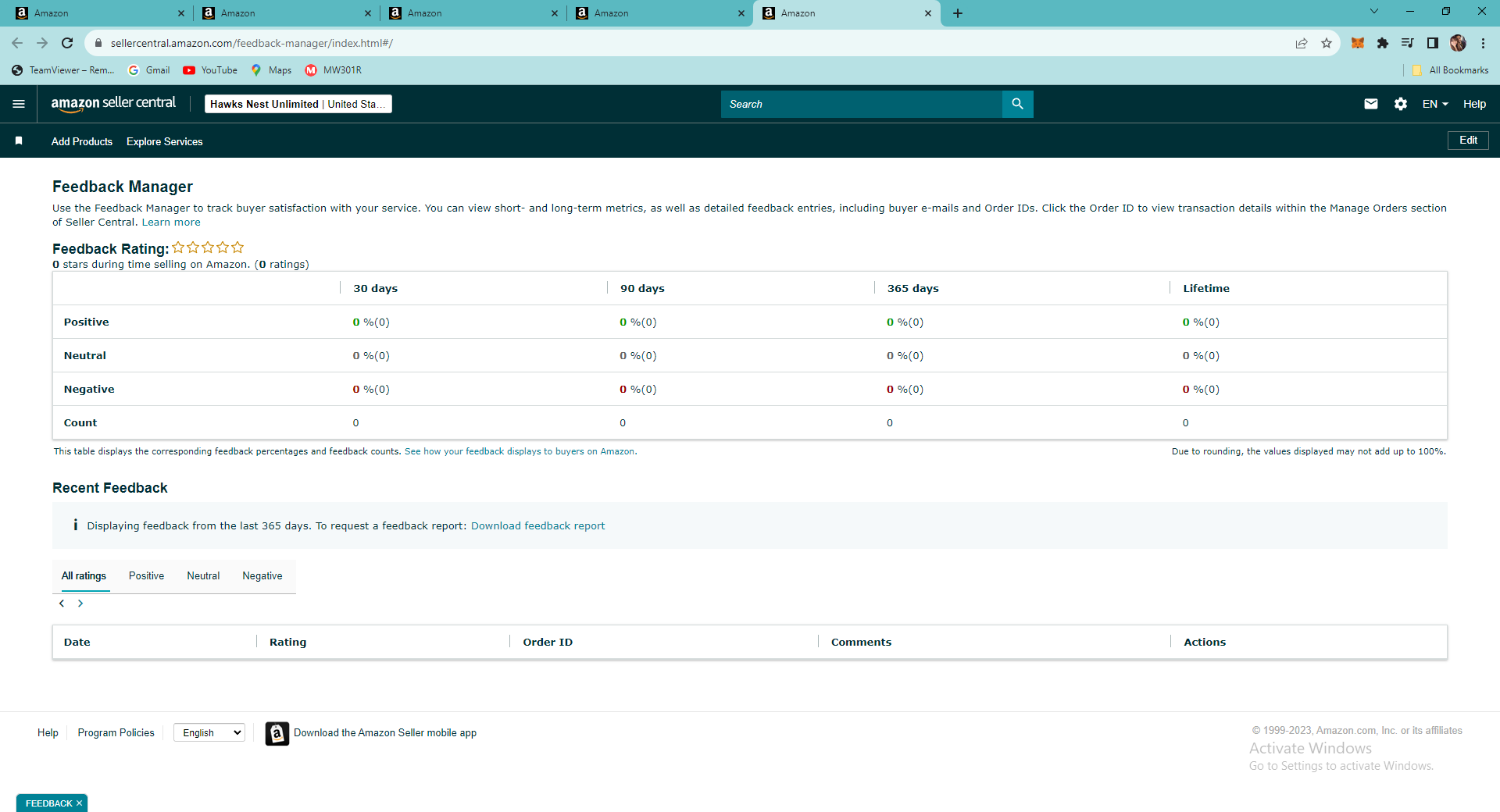The height and width of the screenshot is (812, 1500).
Task: Open the tab search chevron
Action: tap(1374, 12)
